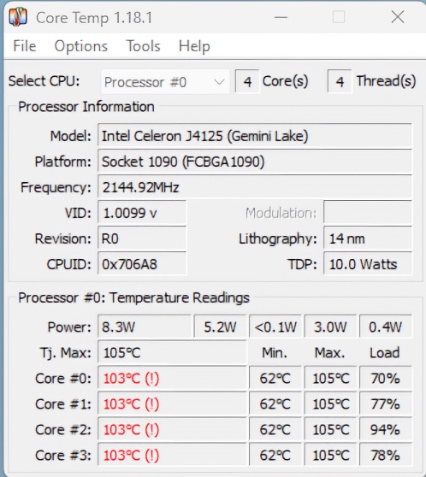This screenshot has width=426, height=477.
Task: Open the File menu
Action: point(24,46)
